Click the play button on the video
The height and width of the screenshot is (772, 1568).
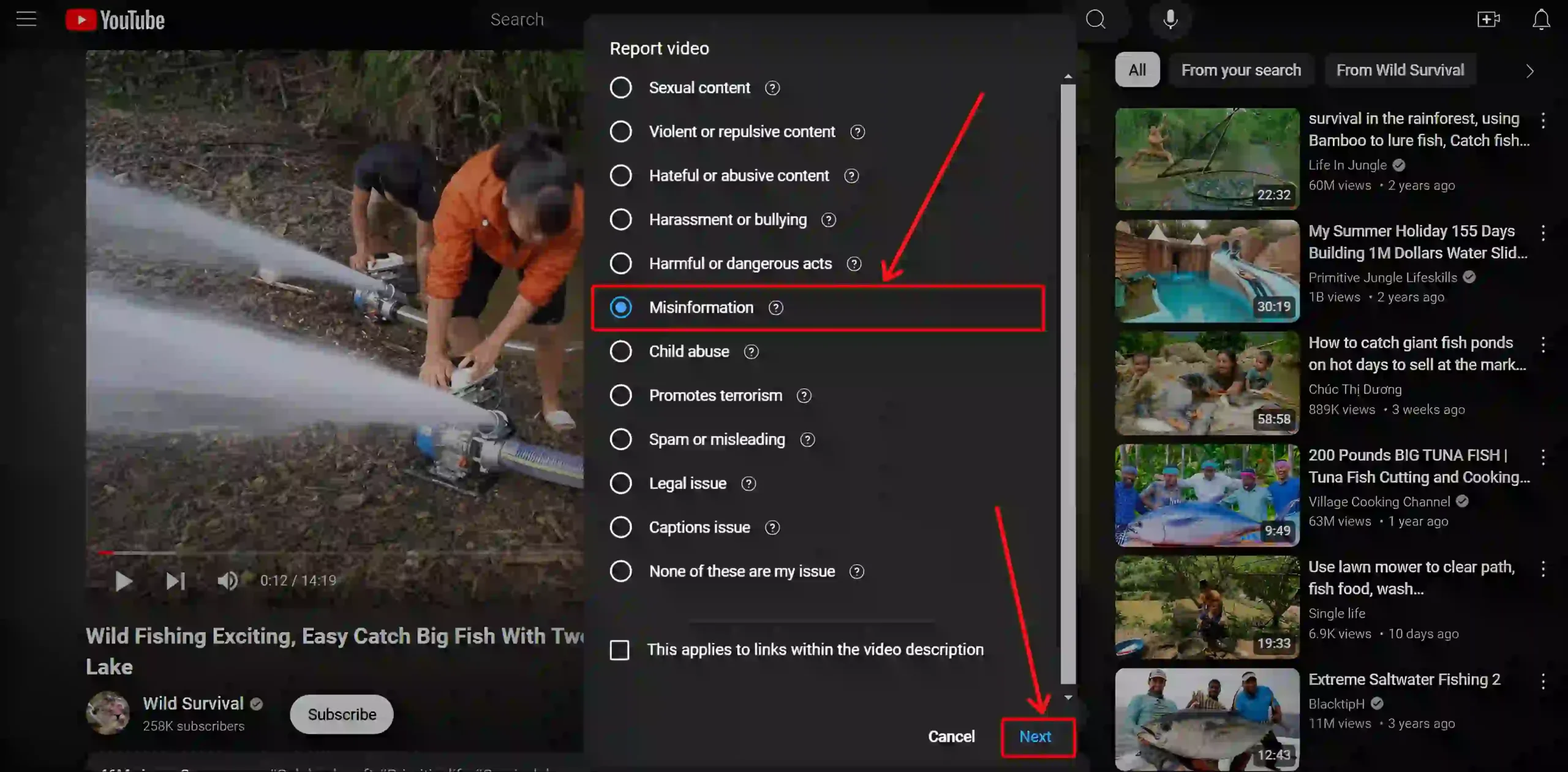pyautogui.click(x=123, y=580)
